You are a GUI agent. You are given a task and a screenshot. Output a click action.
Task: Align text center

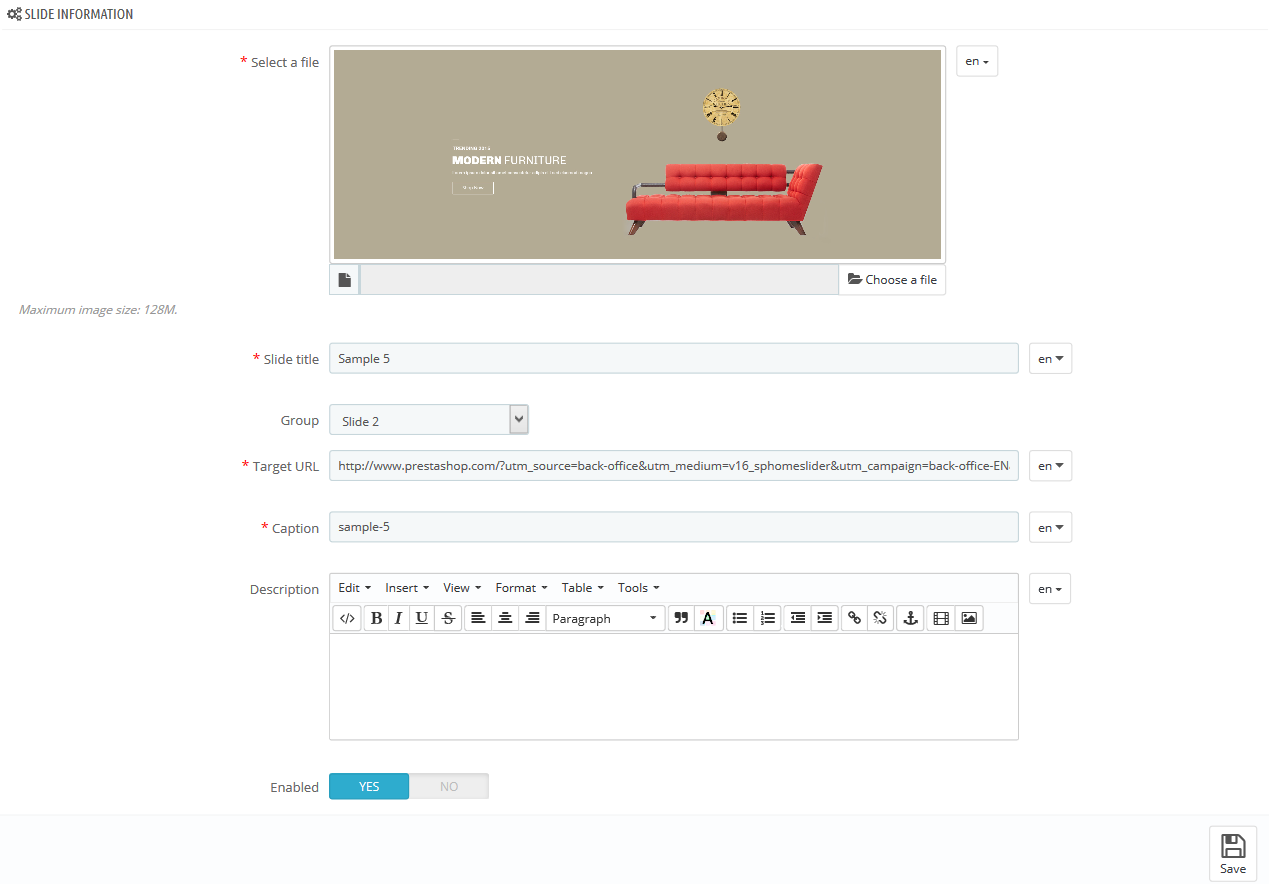[506, 618]
